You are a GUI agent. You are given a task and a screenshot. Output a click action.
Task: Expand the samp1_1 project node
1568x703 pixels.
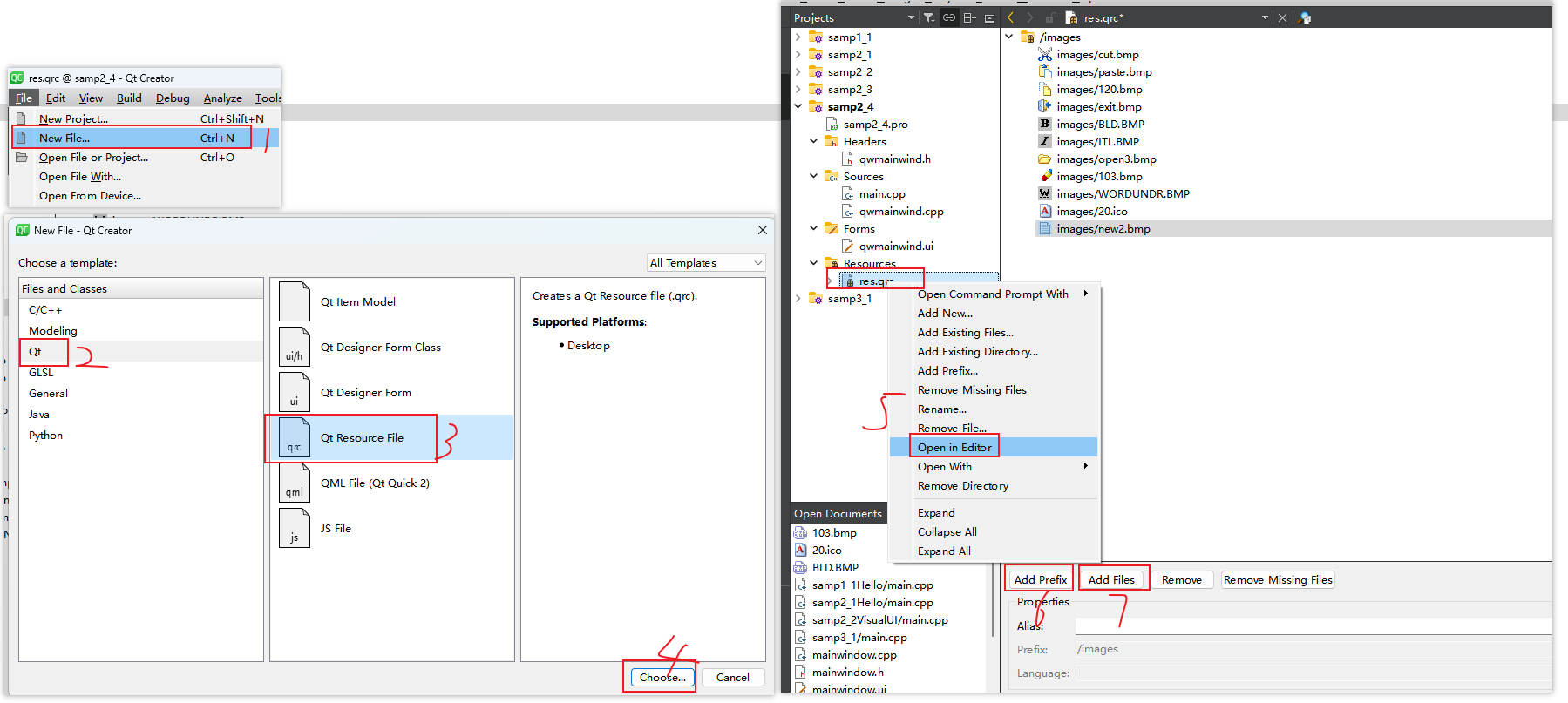pos(798,37)
